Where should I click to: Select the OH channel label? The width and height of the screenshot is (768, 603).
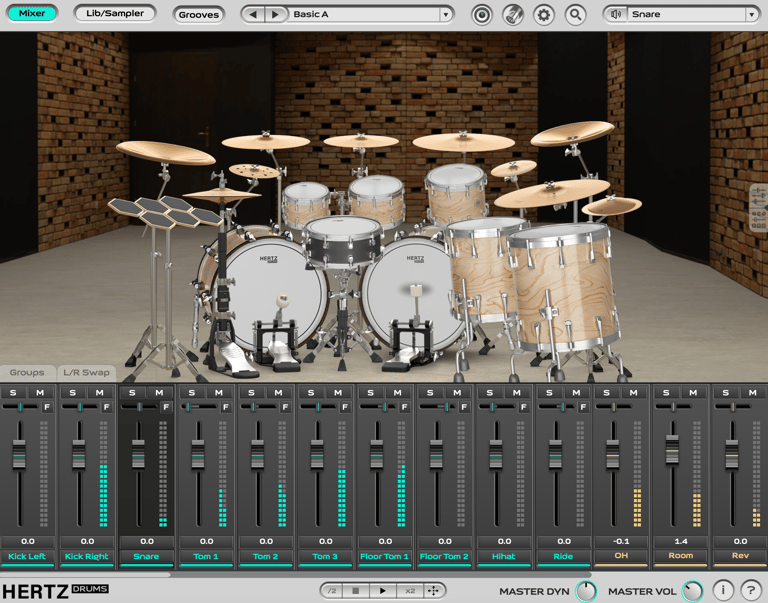click(x=621, y=556)
